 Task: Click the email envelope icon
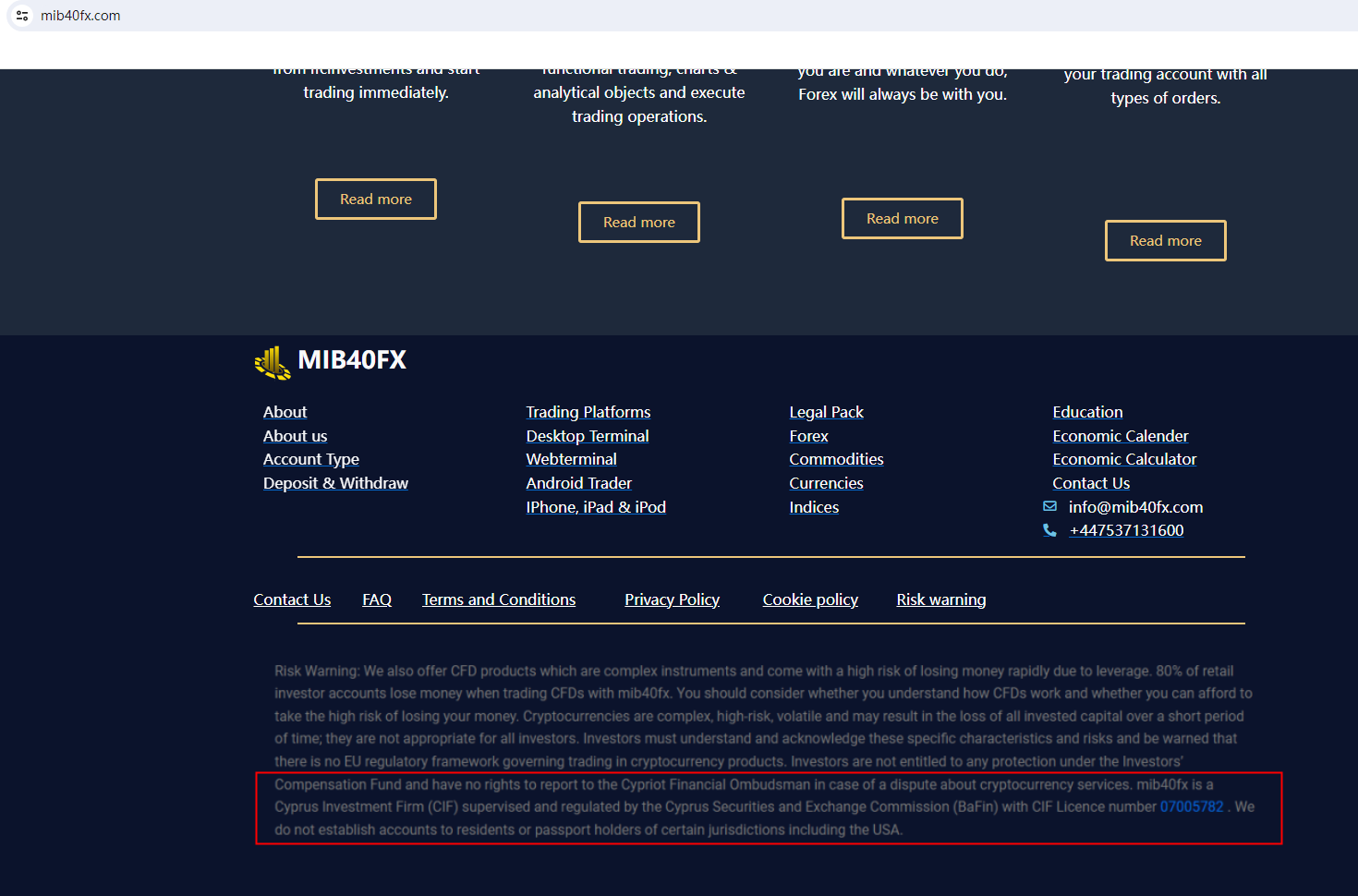pyautogui.click(x=1049, y=506)
